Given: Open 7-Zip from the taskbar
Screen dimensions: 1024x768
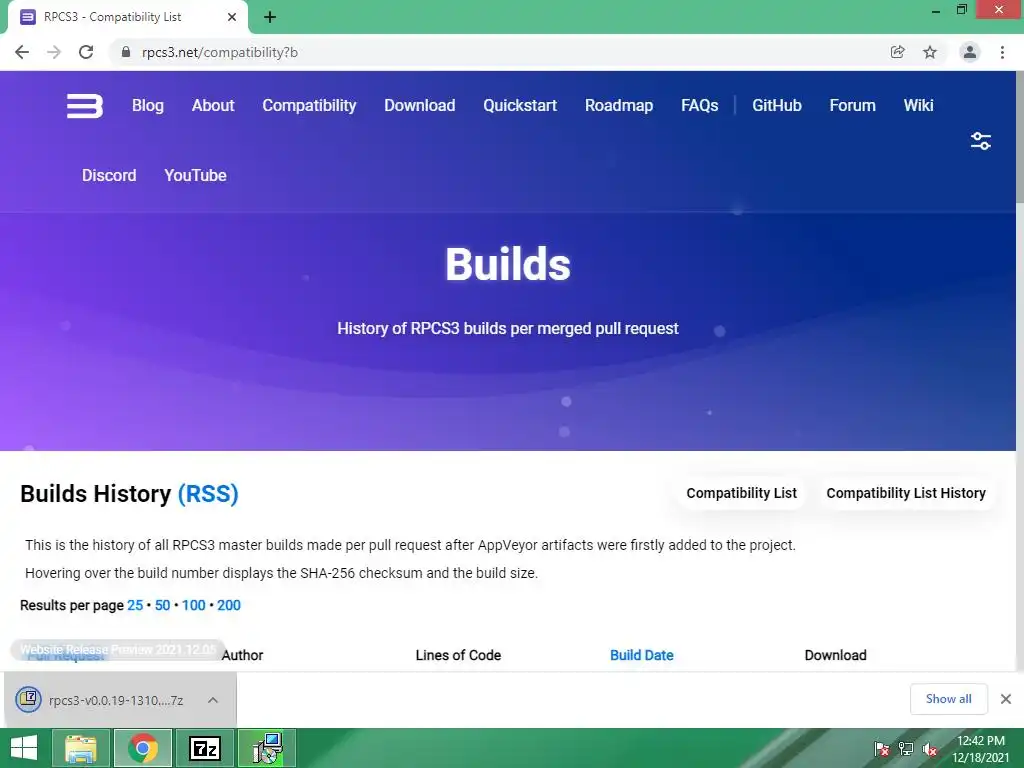Looking at the screenshot, I should click(x=204, y=748).
